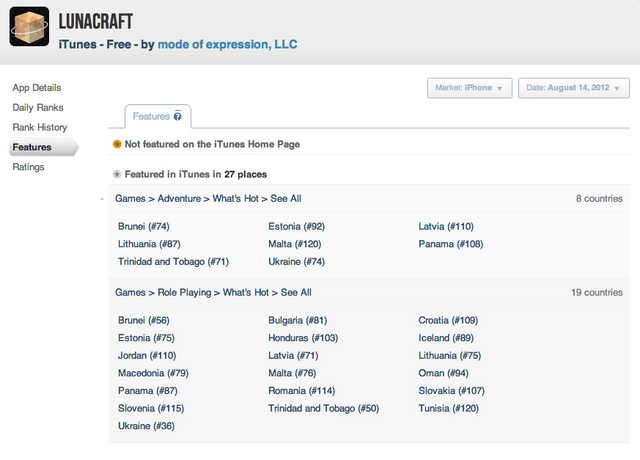Screen dimensions: 640x460
Task: Select Romania (#114) entry
Action: pyautogui.click(x=302, y=390)
